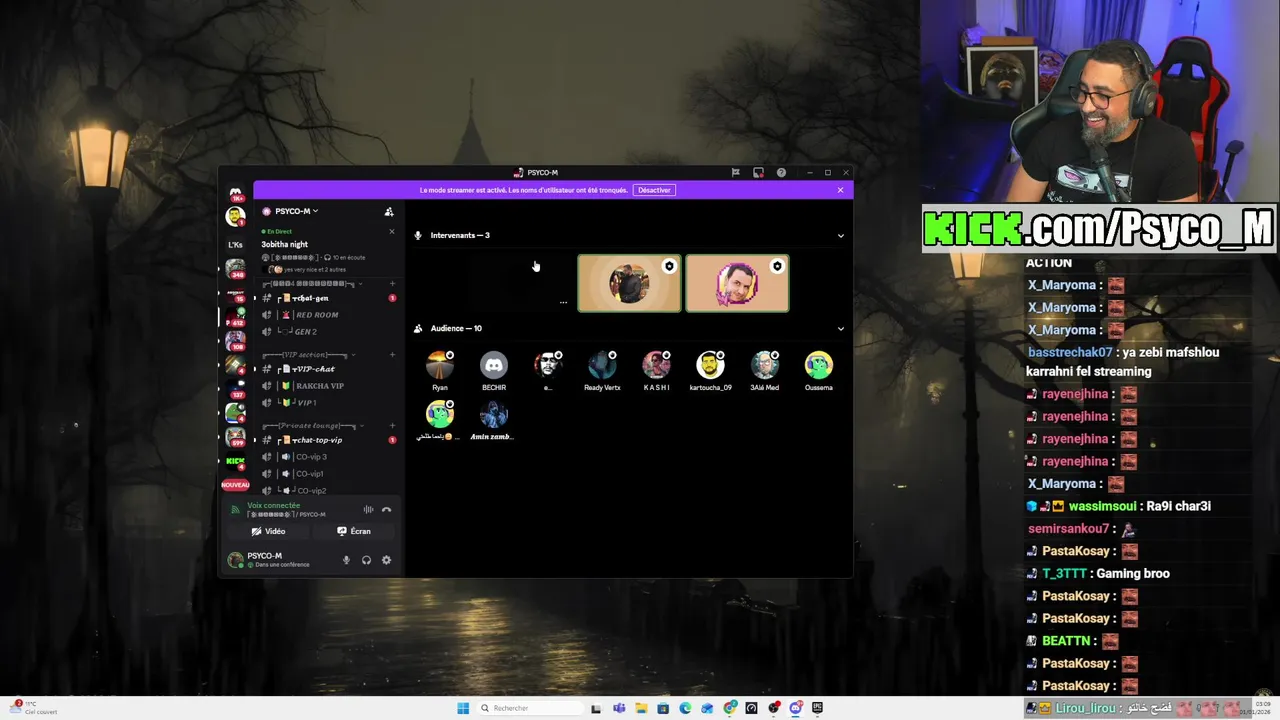Open noise suppression waveform icon
The image size is (1280, 720).
pos(368,510)
